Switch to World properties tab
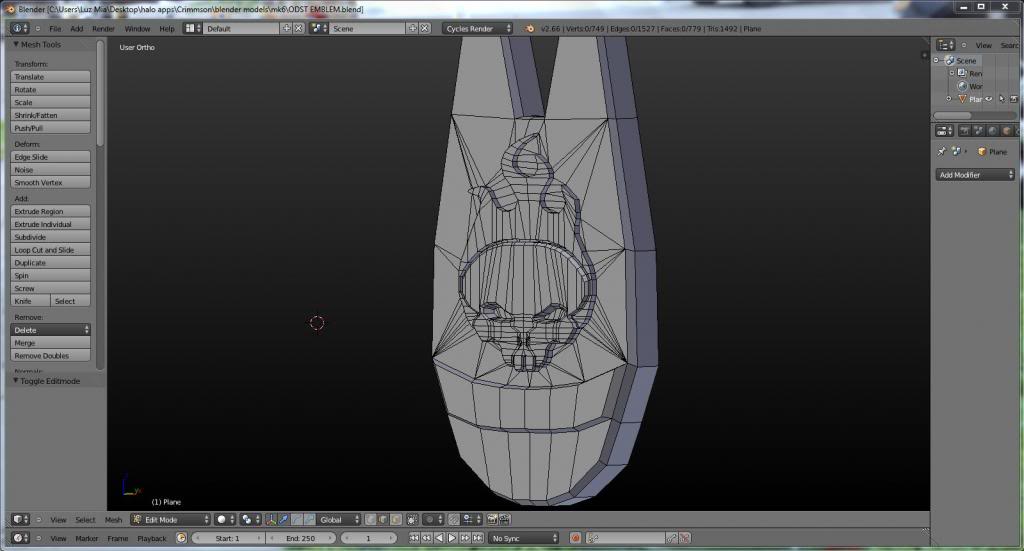 point(993,131)
